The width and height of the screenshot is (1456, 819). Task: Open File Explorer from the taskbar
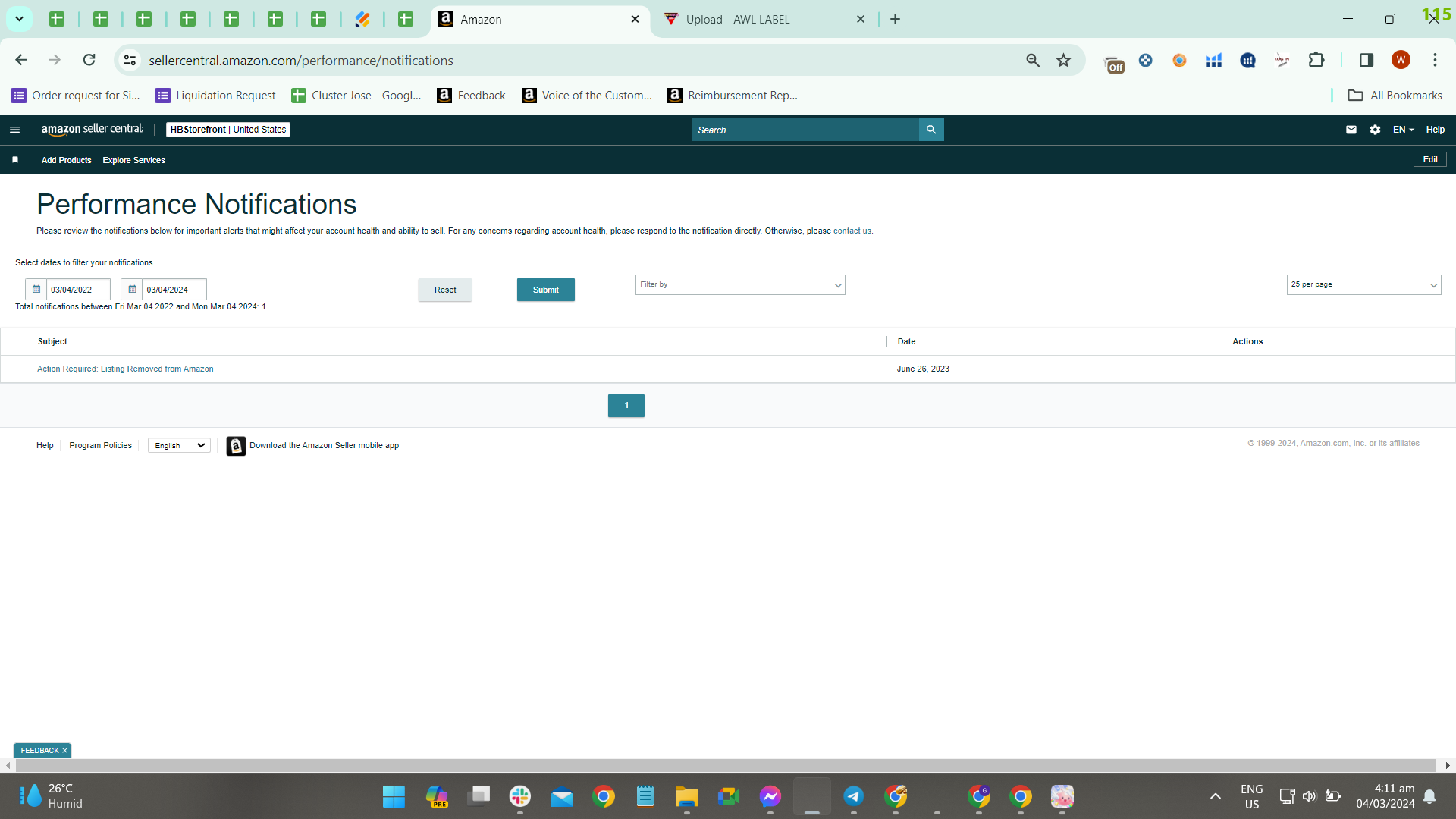click(x=687, y=796)
